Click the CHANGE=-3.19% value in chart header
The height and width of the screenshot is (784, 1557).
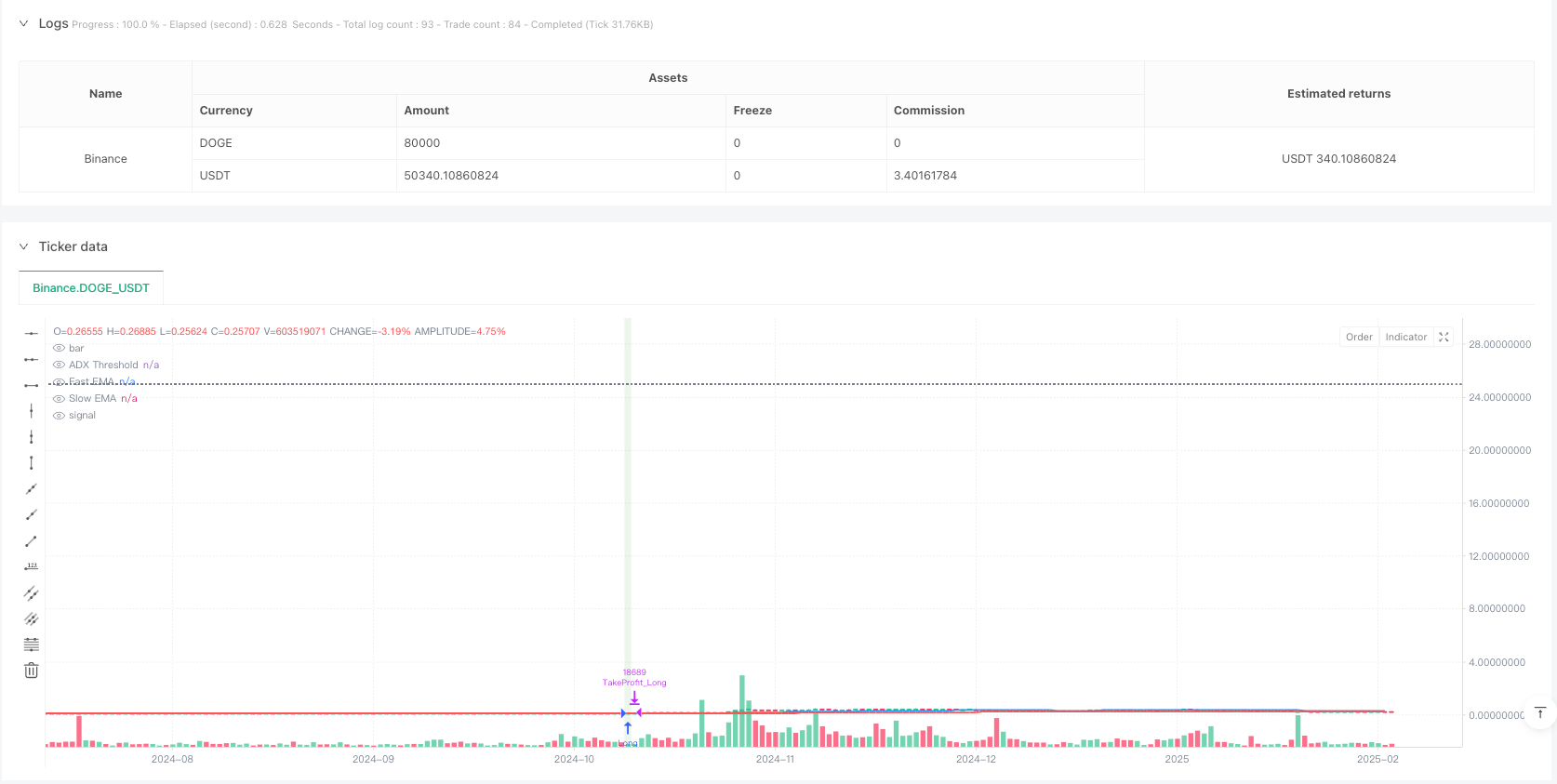370,331
